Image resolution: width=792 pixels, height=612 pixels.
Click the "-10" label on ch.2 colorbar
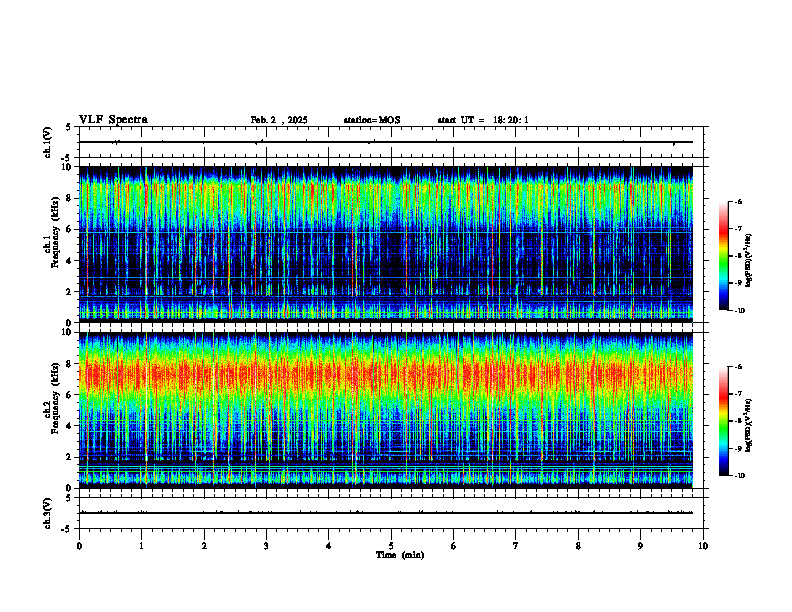click(x=739, y=476)
